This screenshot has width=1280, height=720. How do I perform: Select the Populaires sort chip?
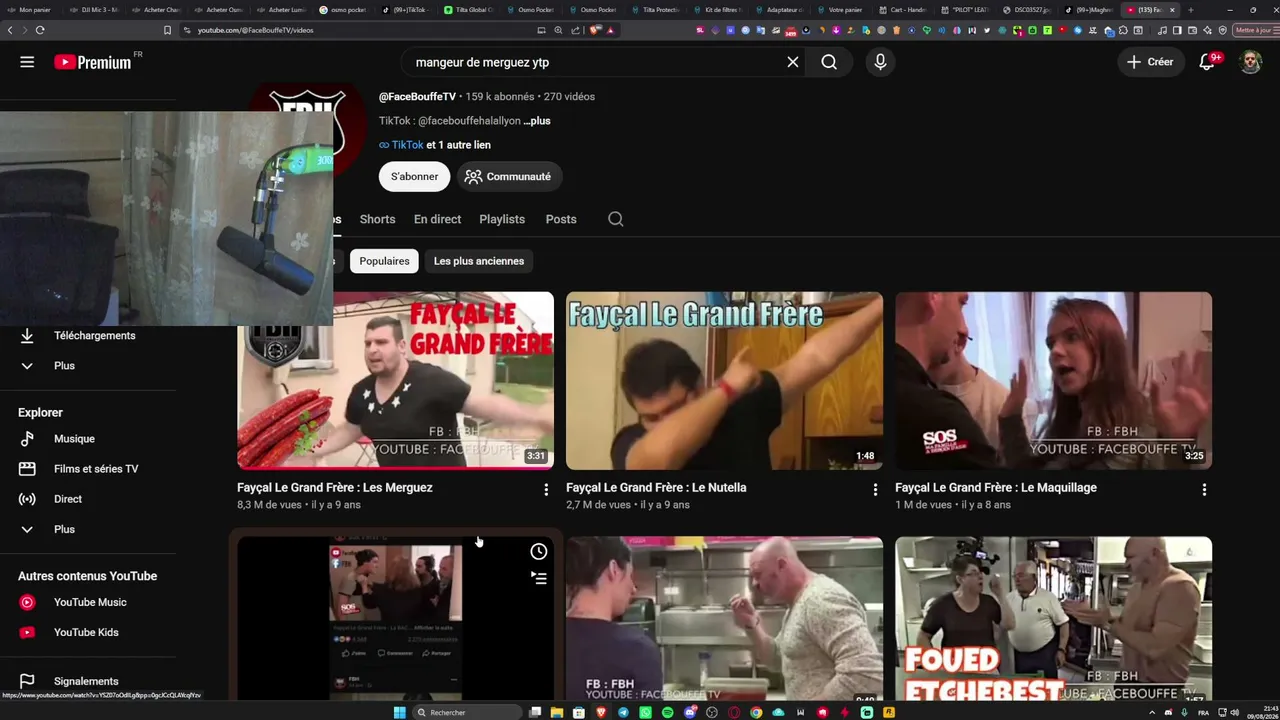[385, 261]
